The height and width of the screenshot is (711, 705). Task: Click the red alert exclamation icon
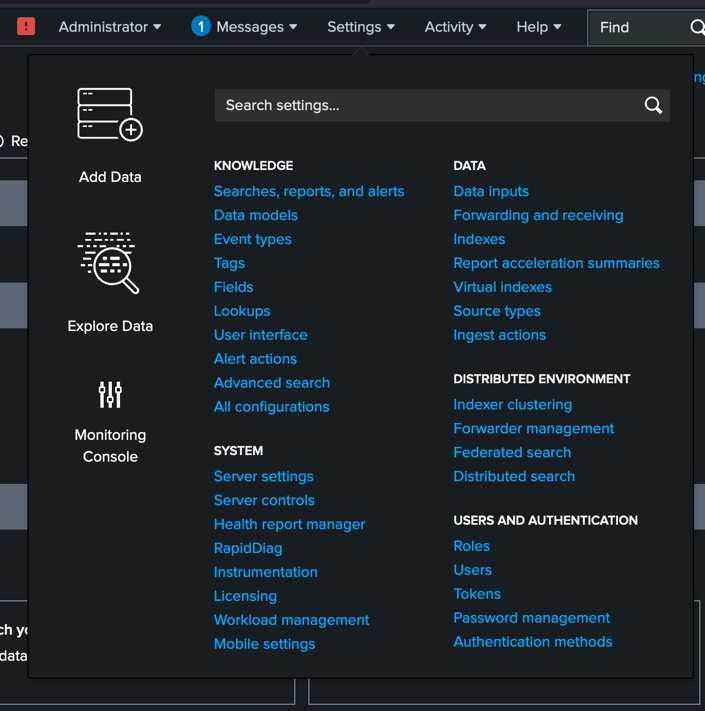pyautogui.click(x=26, y=26)
